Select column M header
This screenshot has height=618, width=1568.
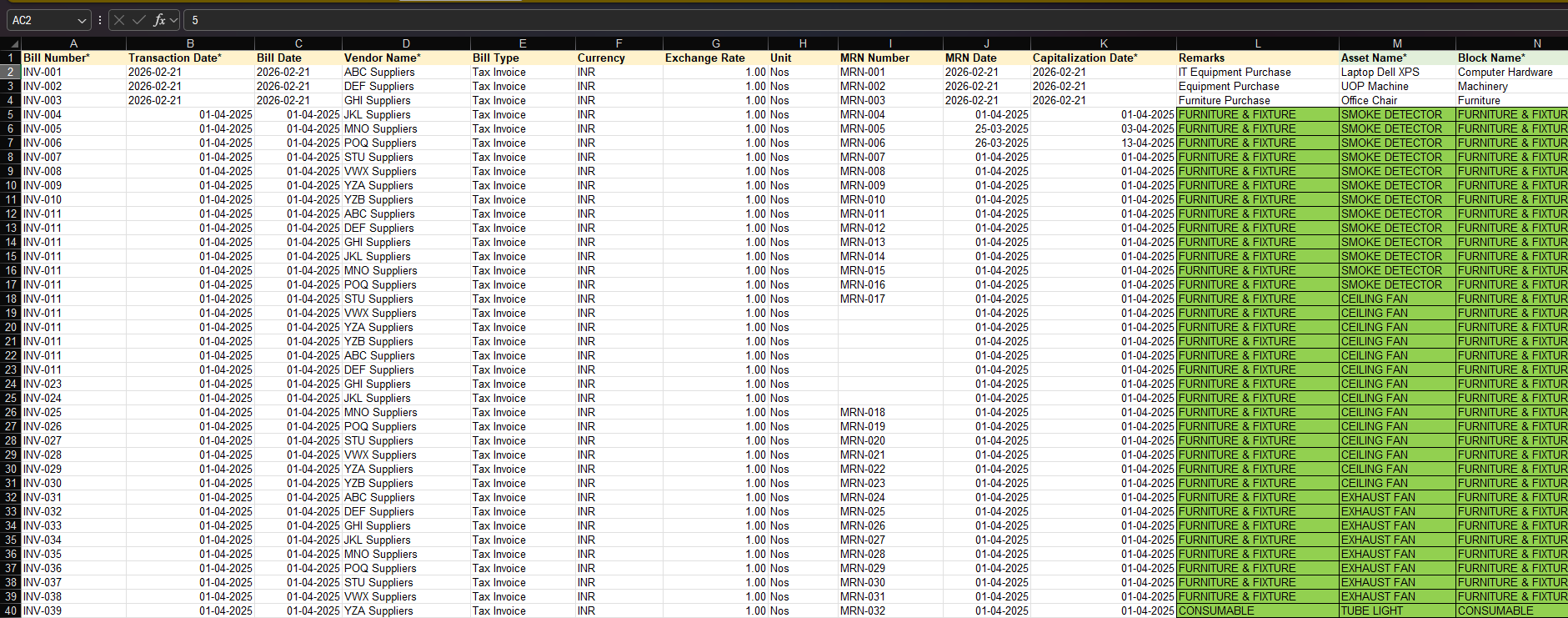(1397, 43)
